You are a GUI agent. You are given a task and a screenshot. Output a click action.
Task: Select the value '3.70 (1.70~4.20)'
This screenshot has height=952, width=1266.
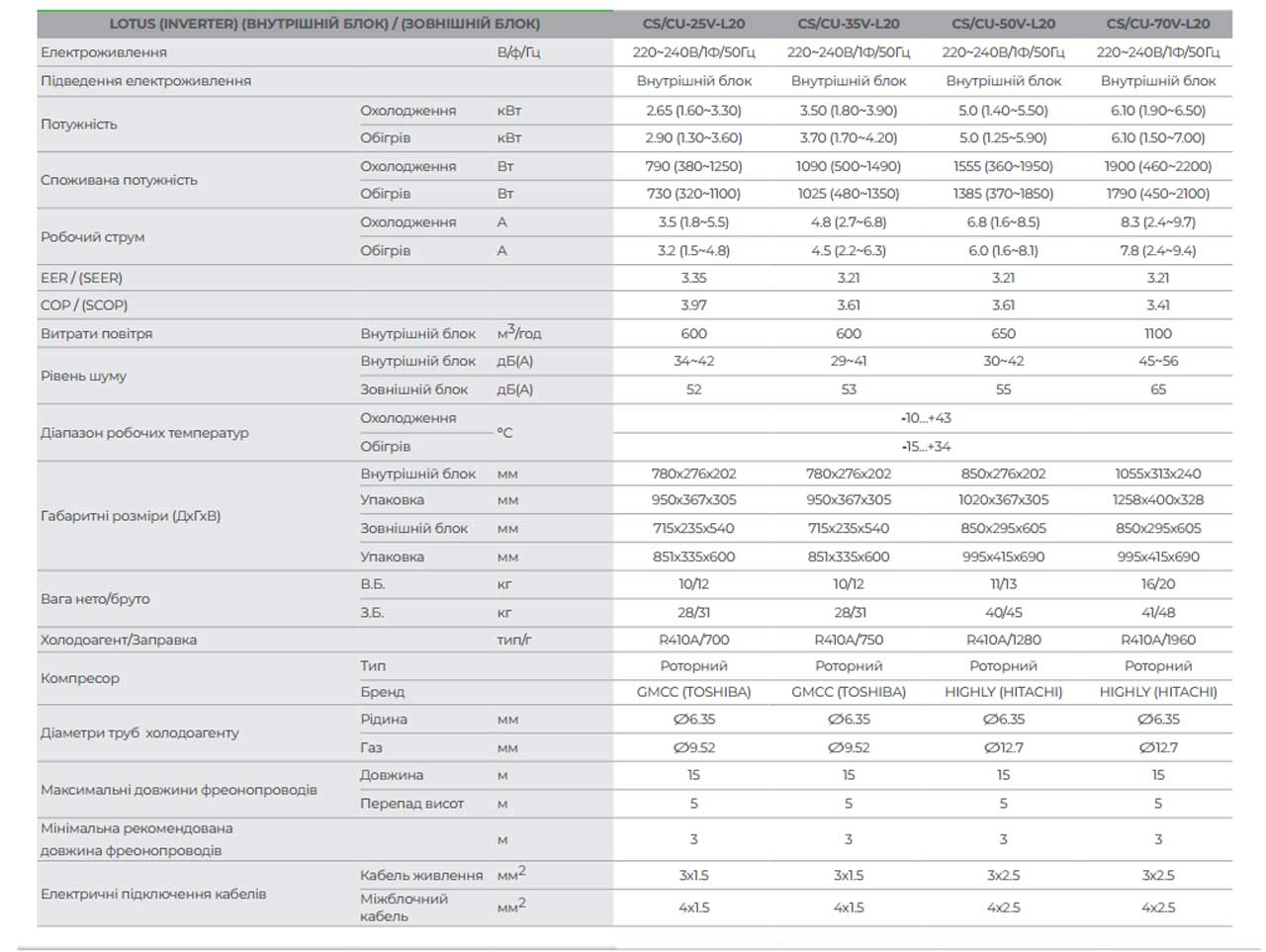point(849,138)
